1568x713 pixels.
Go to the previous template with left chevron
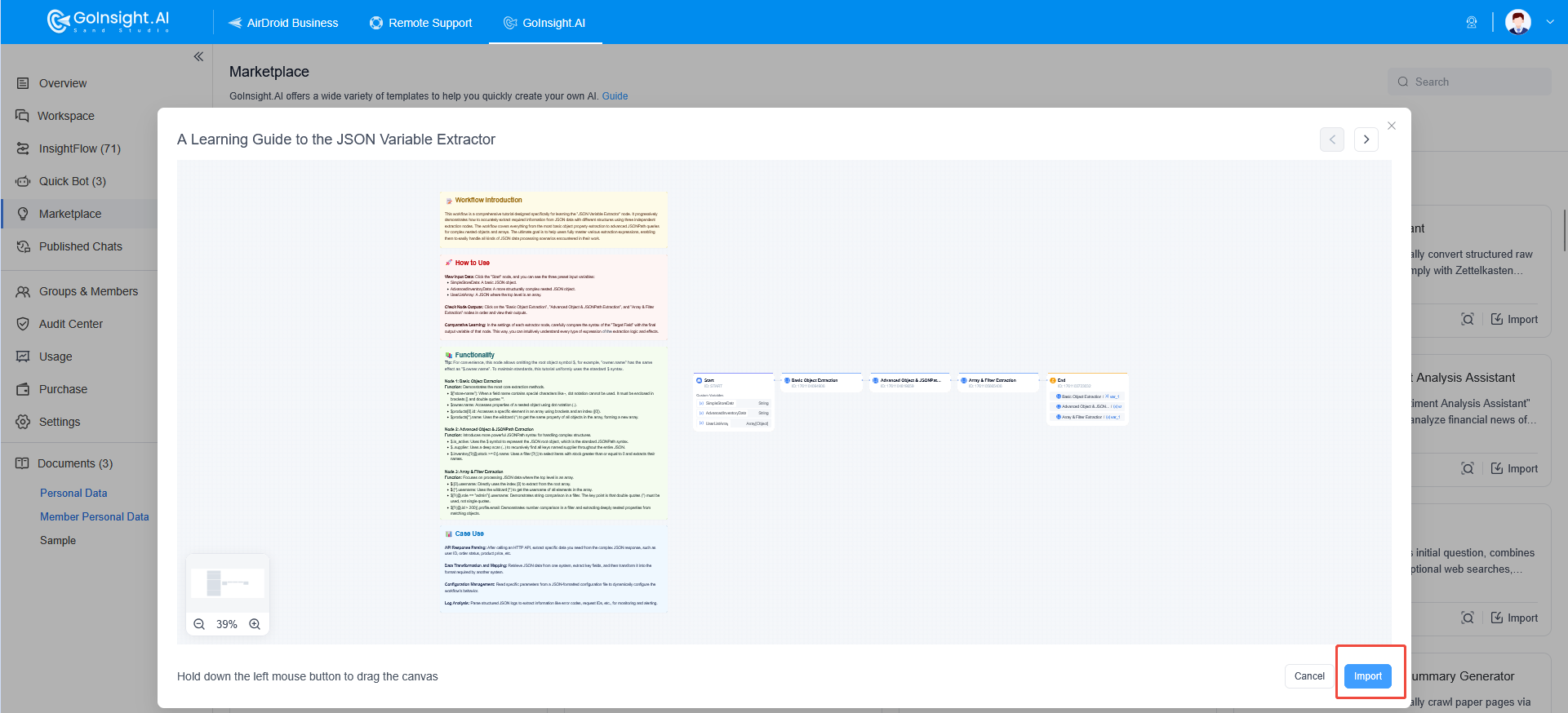(x=1332, y=139)
